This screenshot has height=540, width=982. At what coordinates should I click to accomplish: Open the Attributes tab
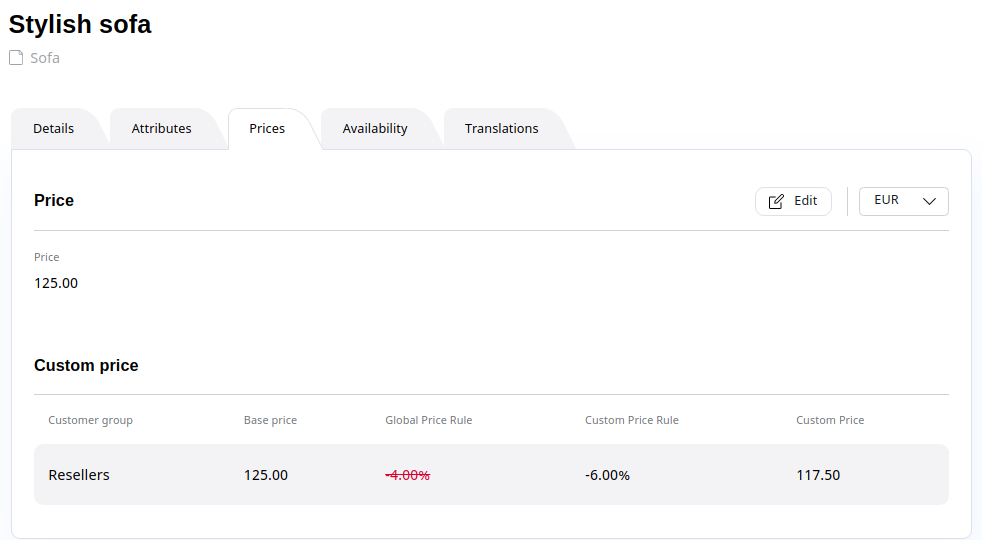click(x=162, y=128)
